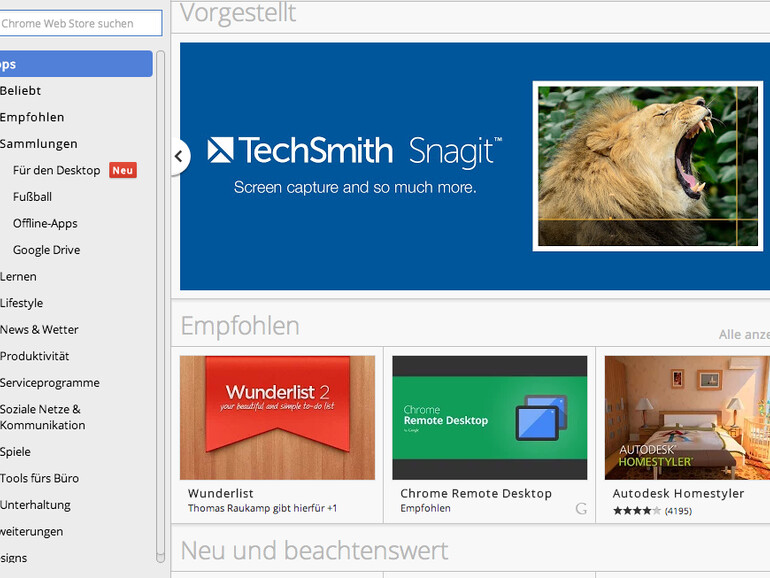Click the (4195) review count
This screenshot has width=770, height=578.
(678, 511)
